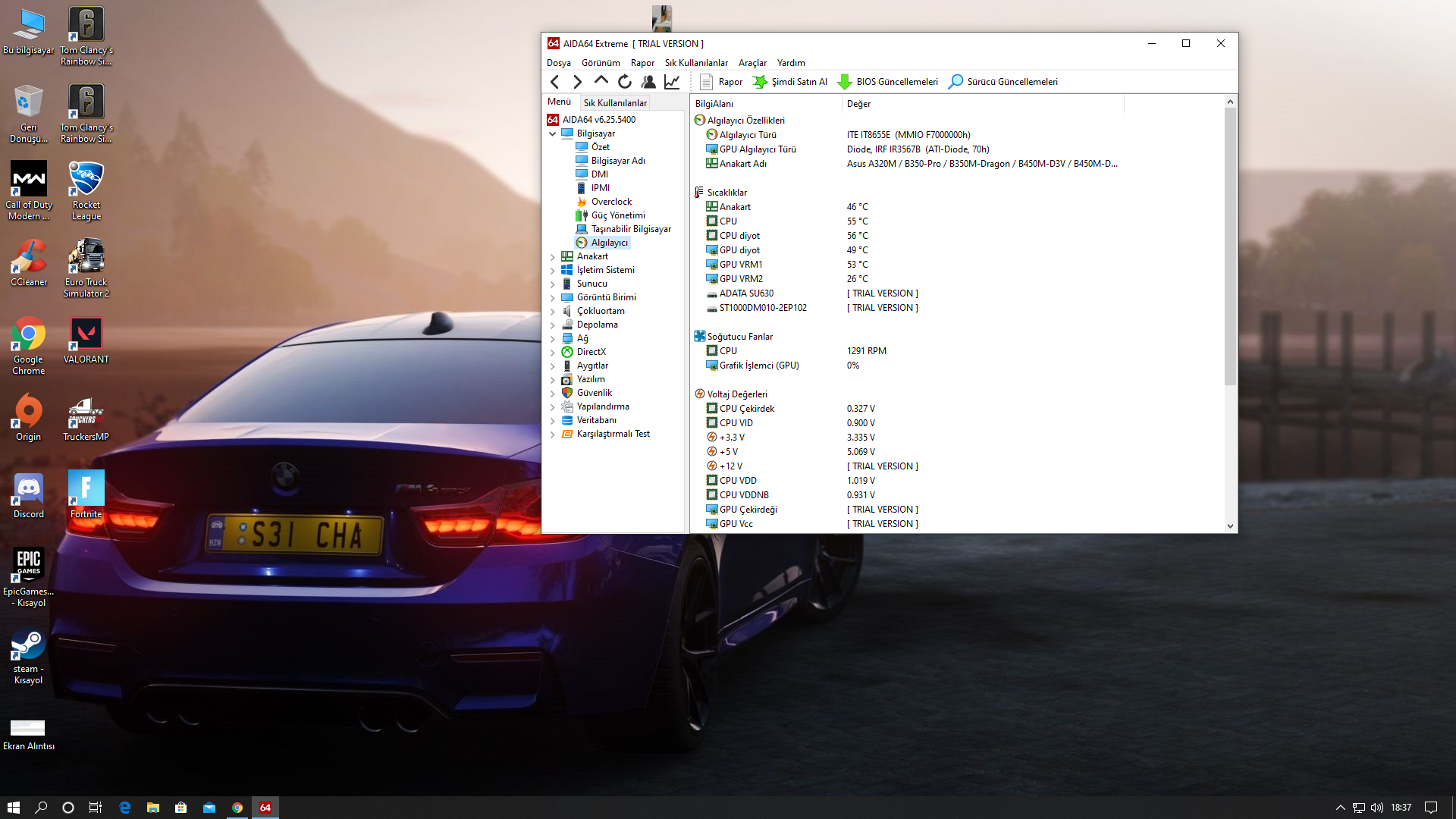Screen dimensions: 1456x819
Task: Go up one level with Up arrow
Action: (x=601, y=80)
